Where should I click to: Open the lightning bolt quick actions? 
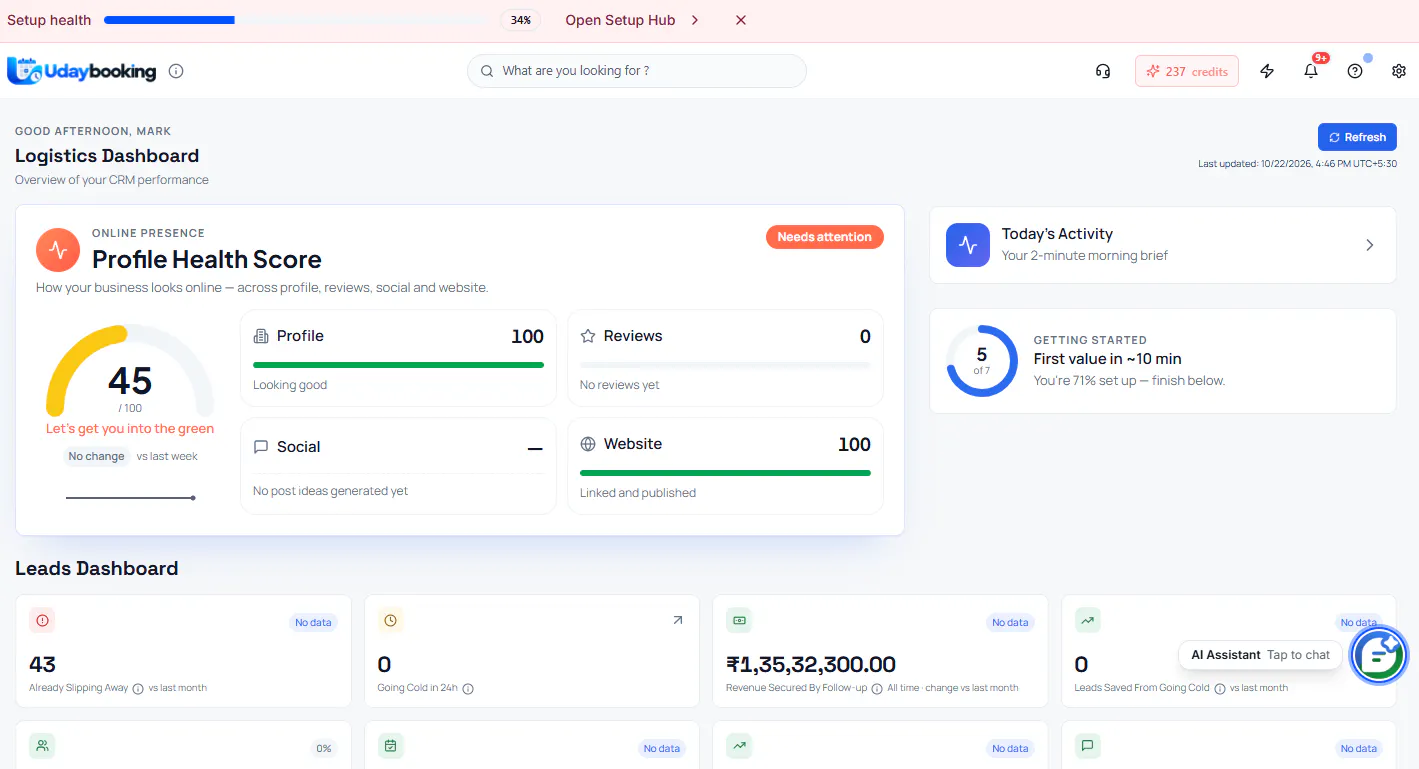pyautogui.click(x=1267, y=71)
